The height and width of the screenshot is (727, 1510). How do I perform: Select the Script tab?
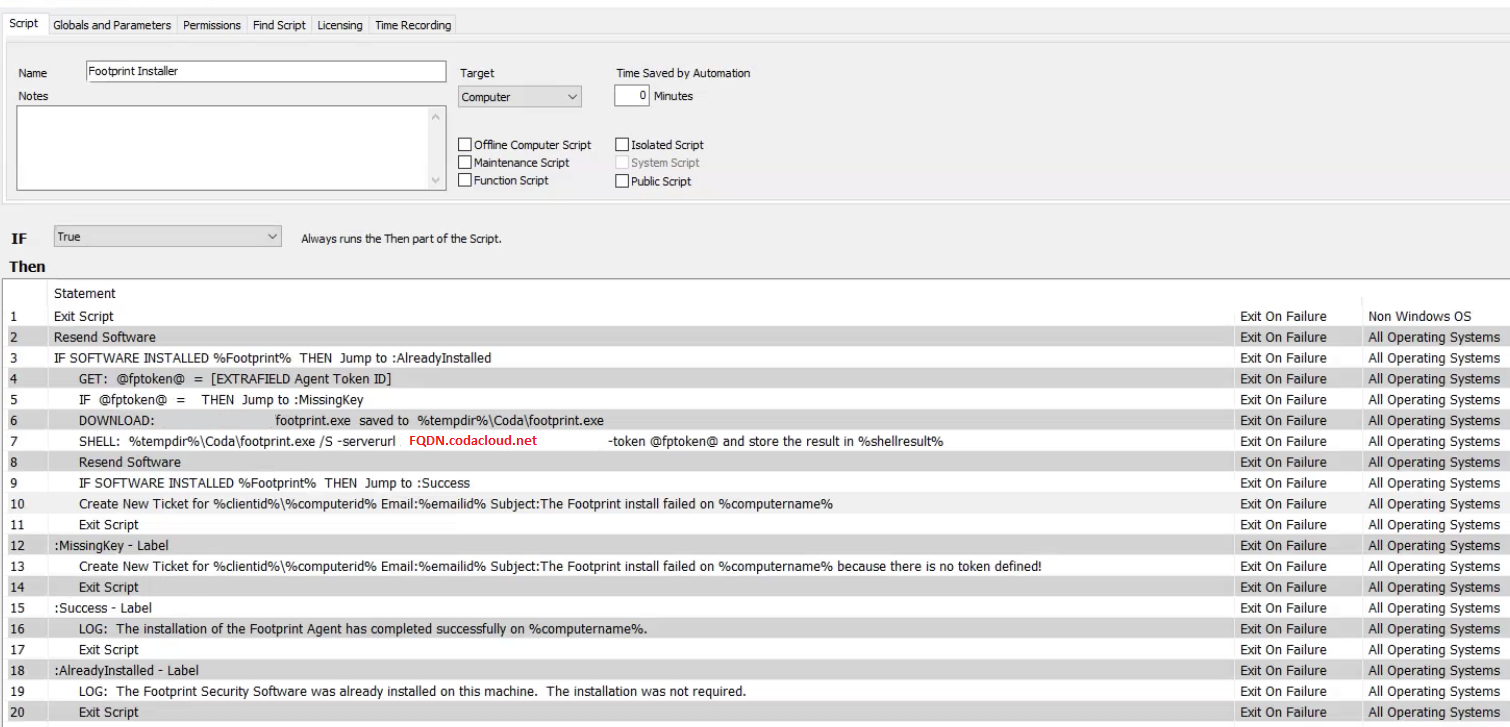24,24
